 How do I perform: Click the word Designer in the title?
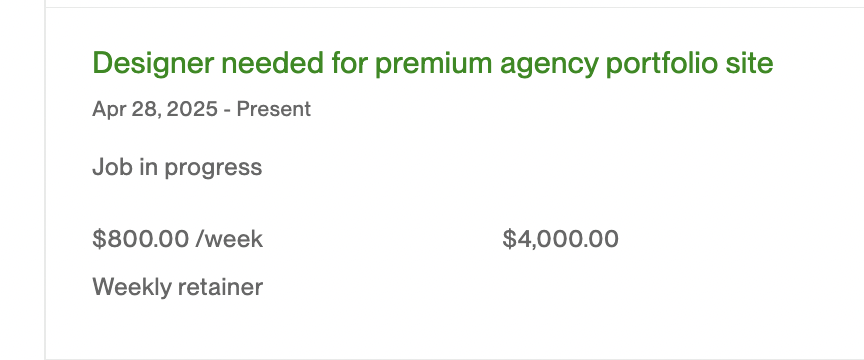(153, 63)
